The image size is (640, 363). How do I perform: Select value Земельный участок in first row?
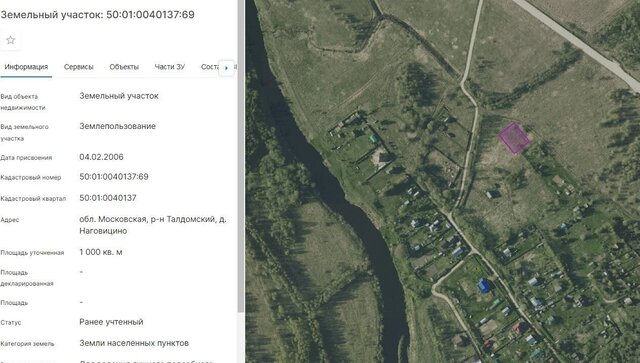pyautogui.click(x=119, y=96)
